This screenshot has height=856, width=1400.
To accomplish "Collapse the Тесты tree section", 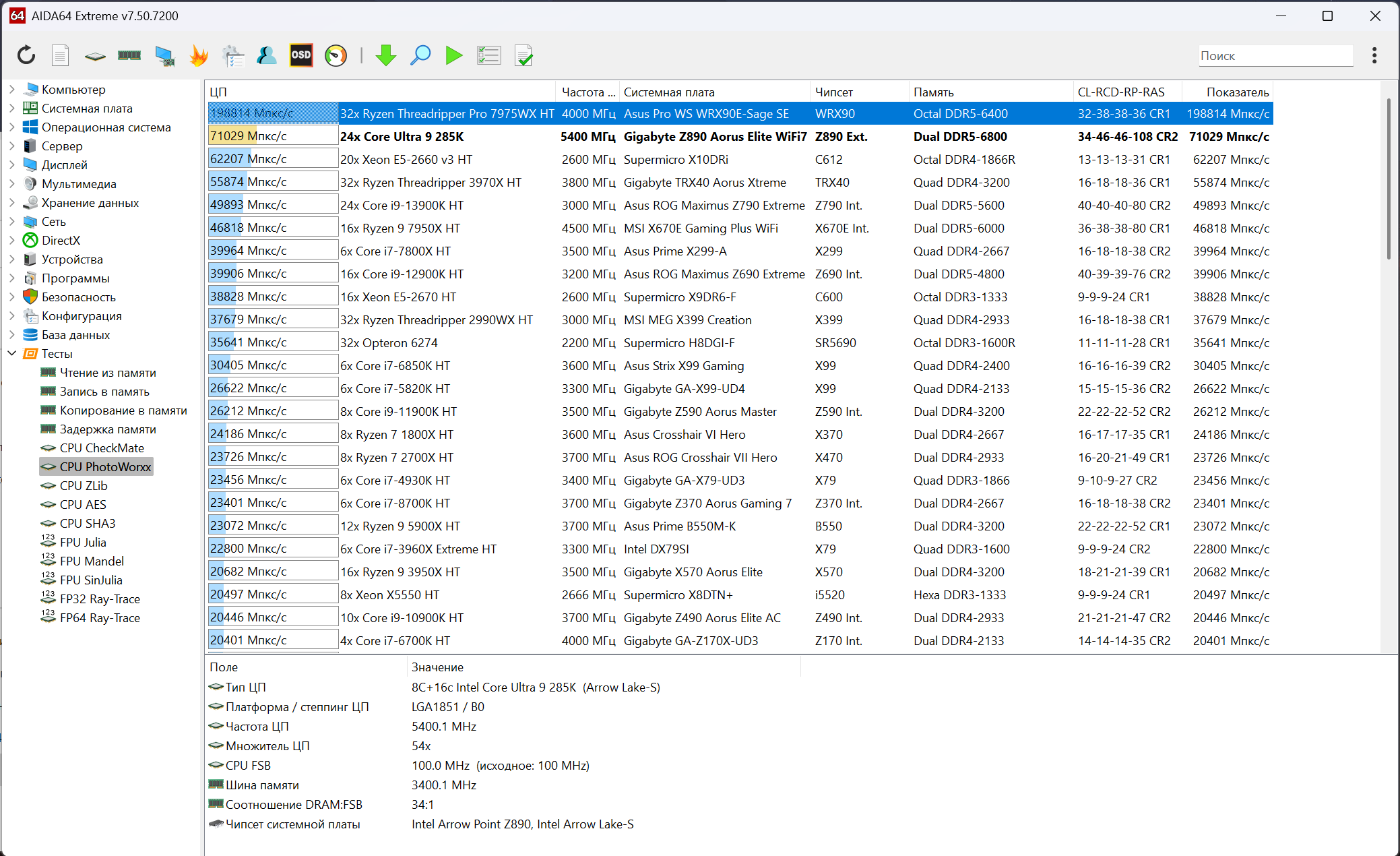I will pos(11,353).
